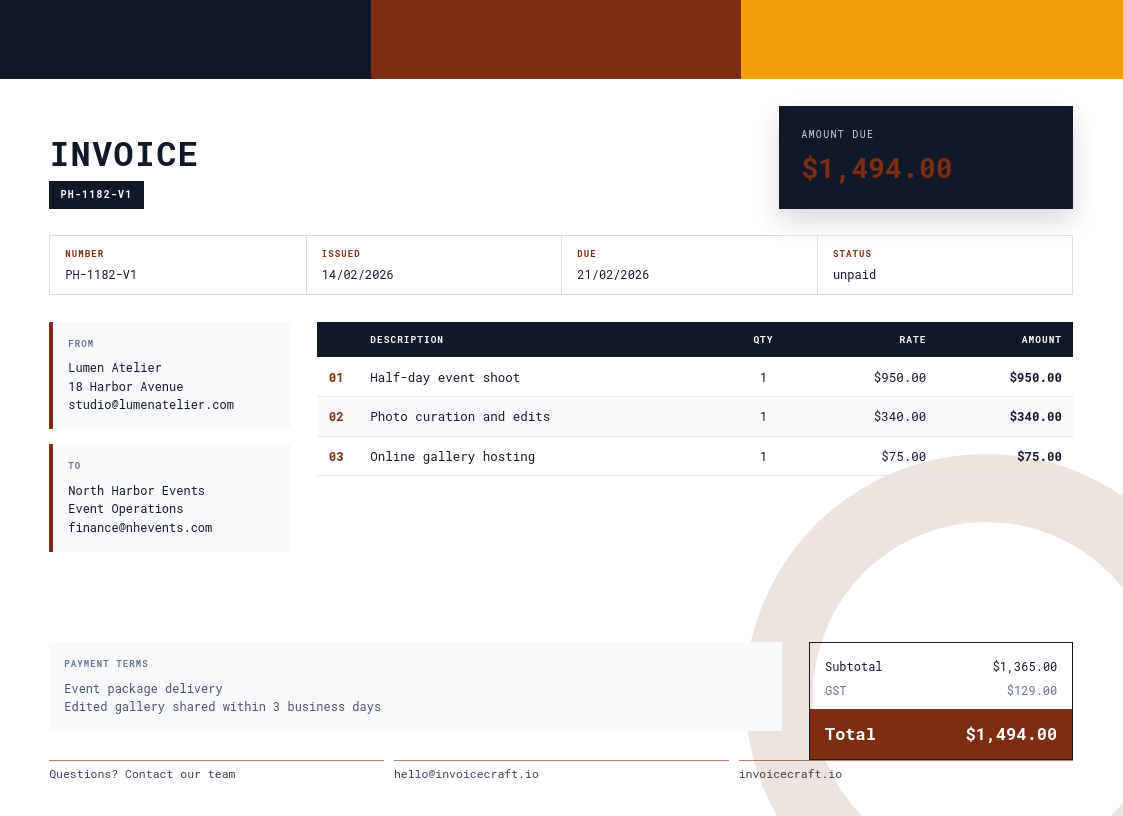Click the Event Operations line
1123x816 pixels.
[125, 509]
